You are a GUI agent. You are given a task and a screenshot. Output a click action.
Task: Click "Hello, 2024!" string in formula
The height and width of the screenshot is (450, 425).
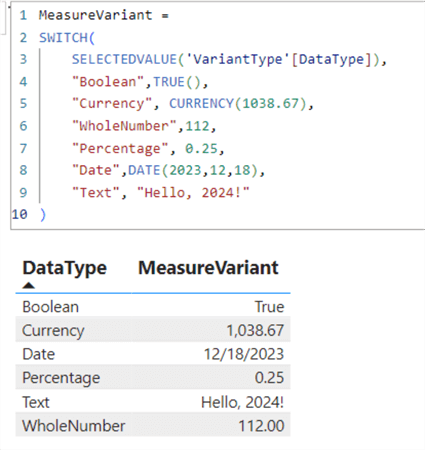(x=193, y=193)
